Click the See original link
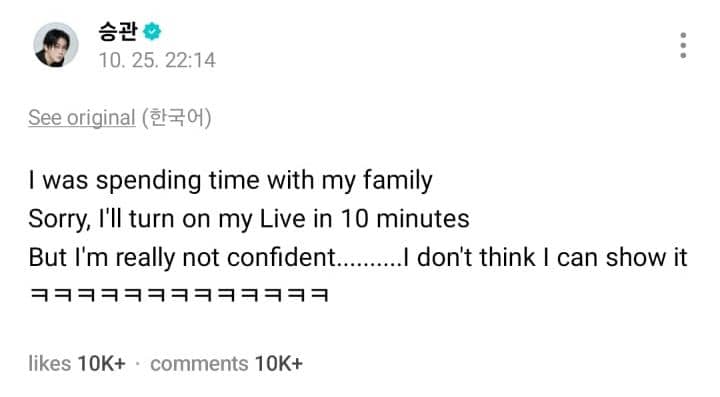Image resolution: width=720 pixels, height=397 pixels. pyautogui.click(x=82, y=117)
